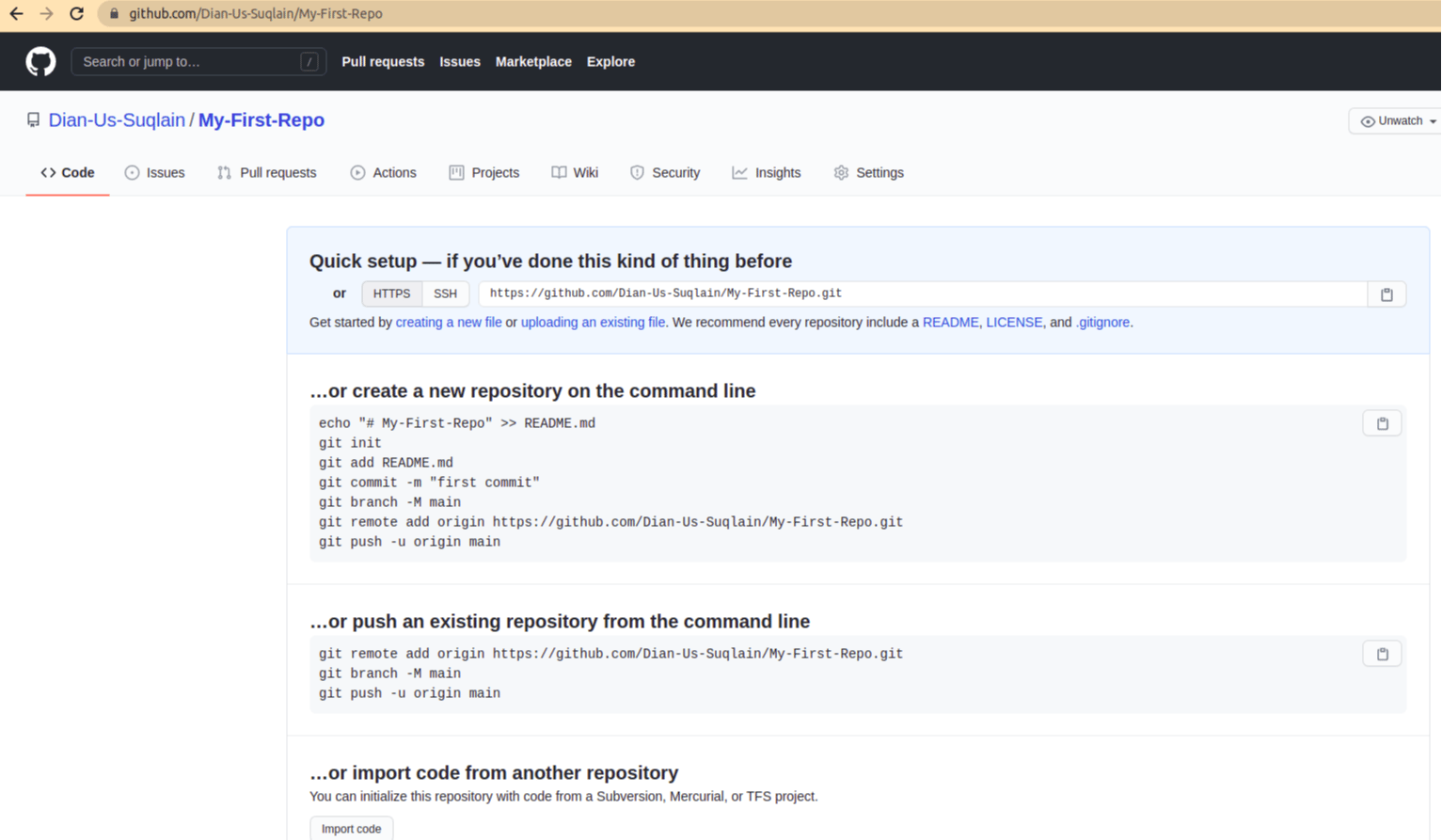Click the Code tab brackets icon
The height and width of the screenshot is (840, 1442).
pos(48,173)
